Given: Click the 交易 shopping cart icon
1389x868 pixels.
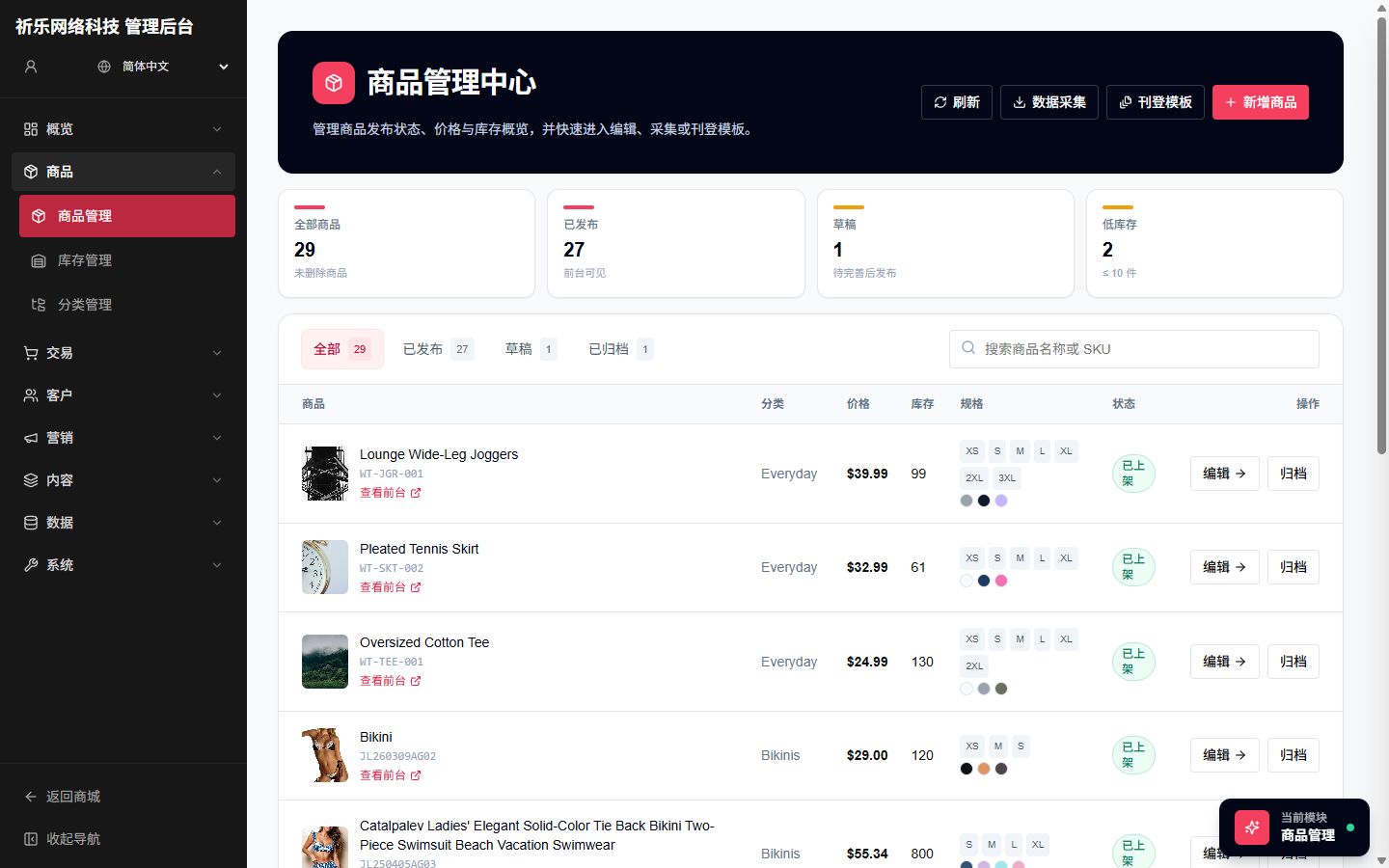Looking at the screenshot, I should (31, 353).
